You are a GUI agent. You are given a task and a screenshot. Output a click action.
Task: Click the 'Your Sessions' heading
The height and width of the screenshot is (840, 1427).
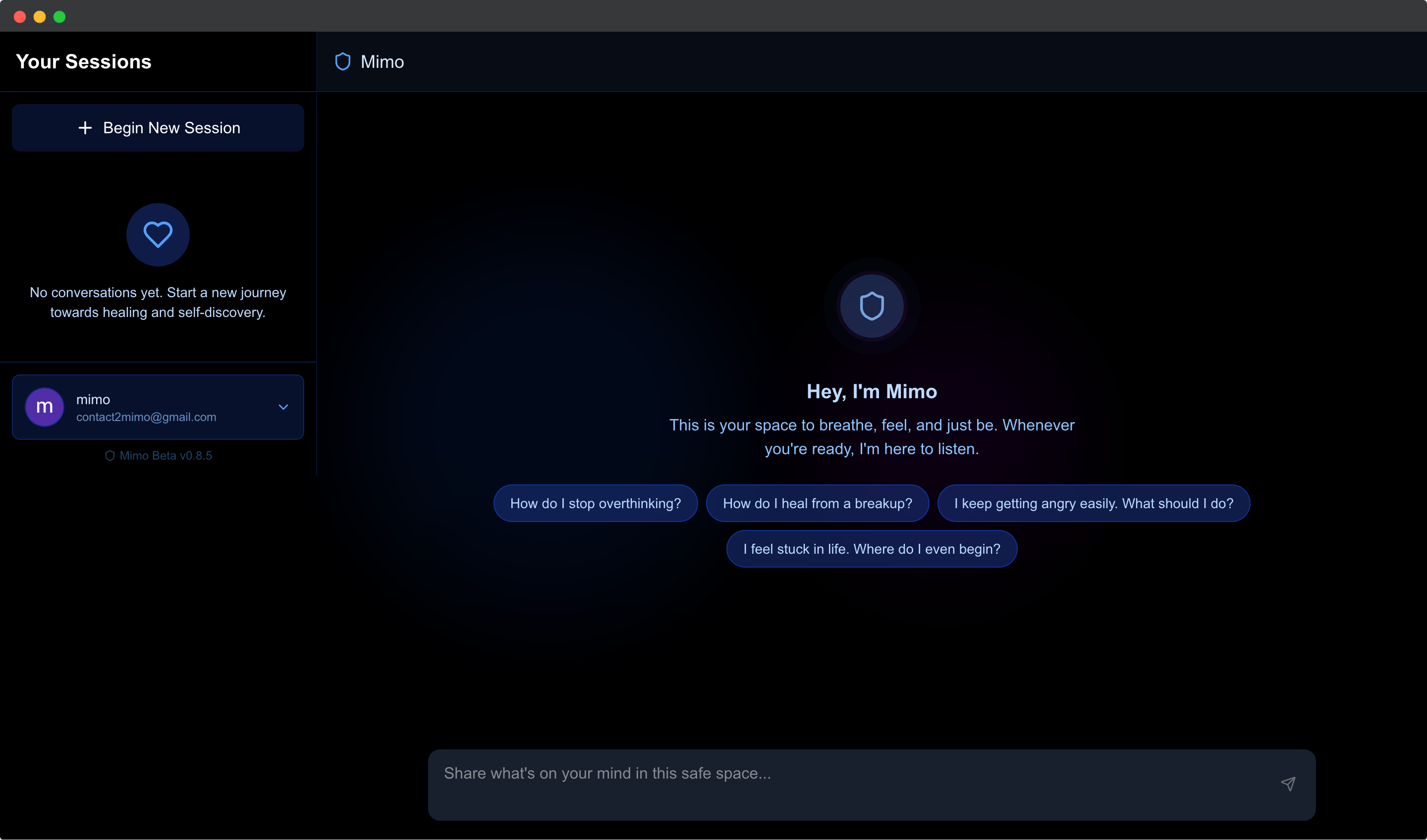84,62
